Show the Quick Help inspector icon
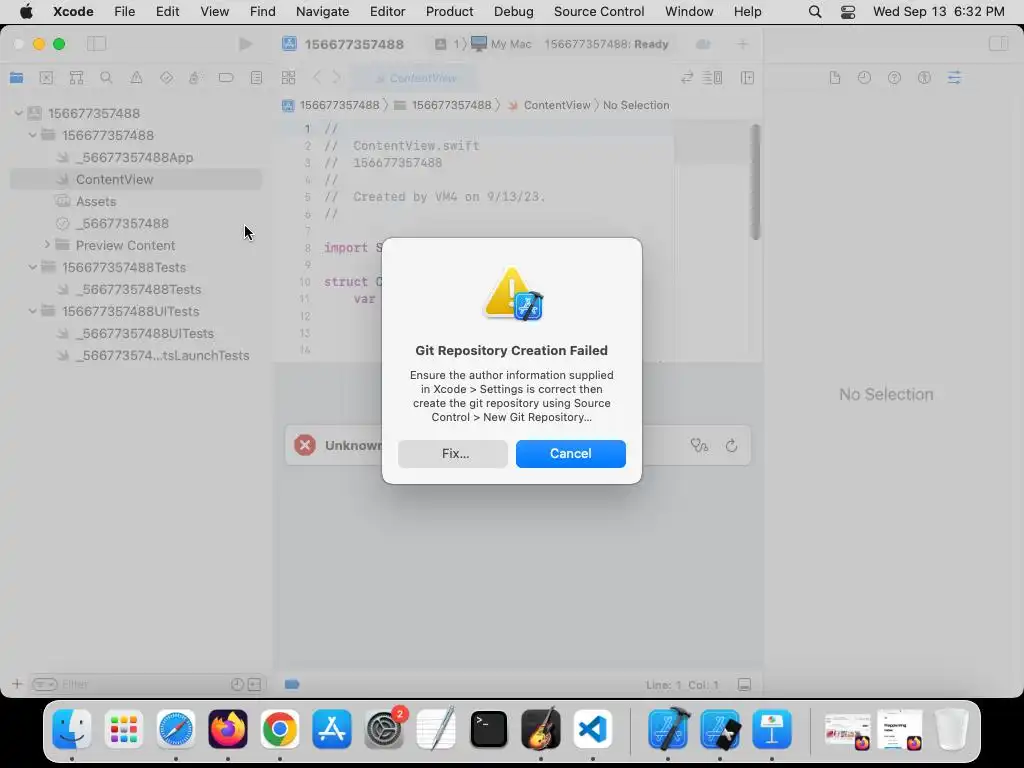1024x768 pixels. pyautogui.click(x=894, y=78)
